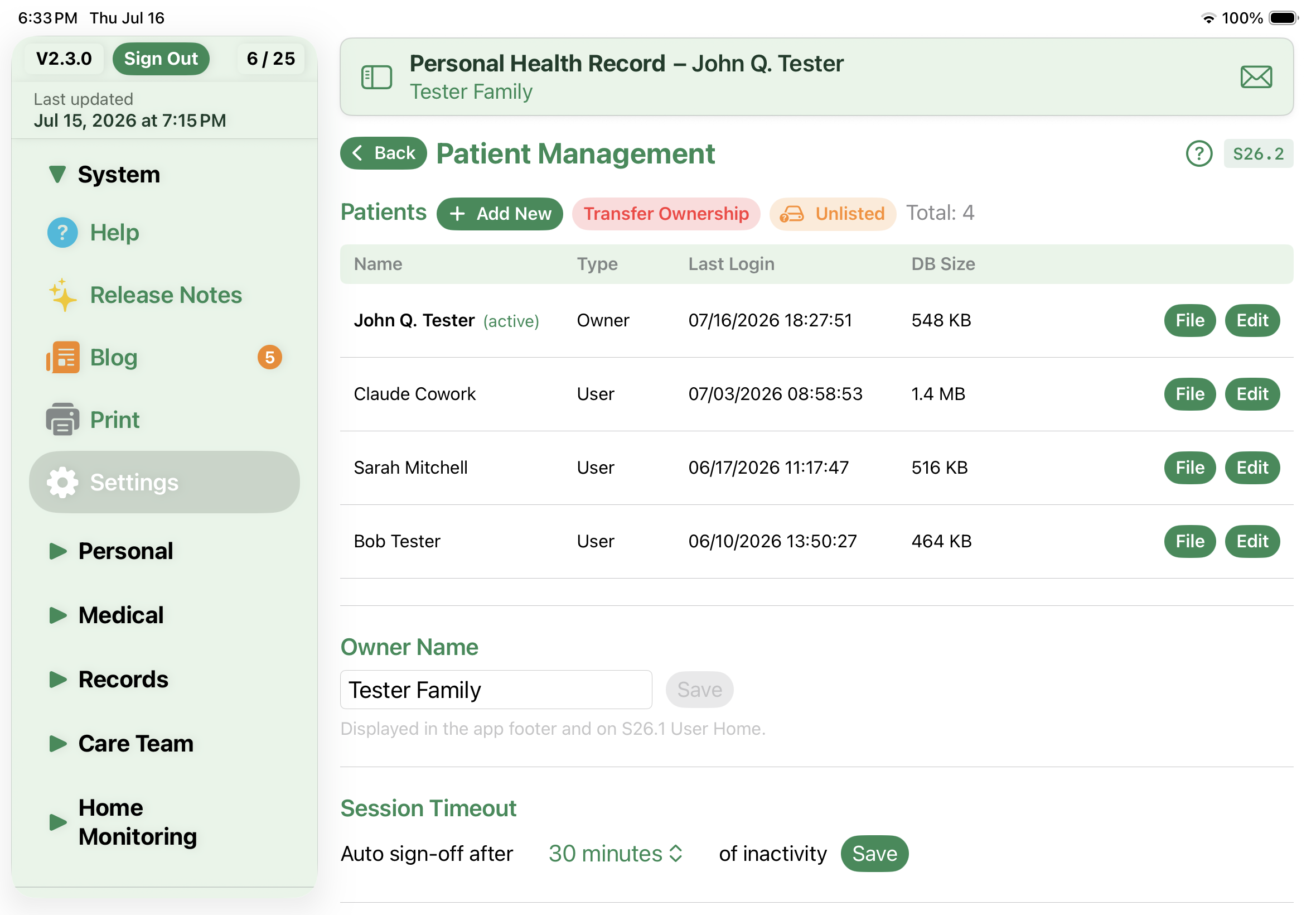Click the 6 / 25 counter
This screenshot has height=915, width=1316.
[270, 59]
